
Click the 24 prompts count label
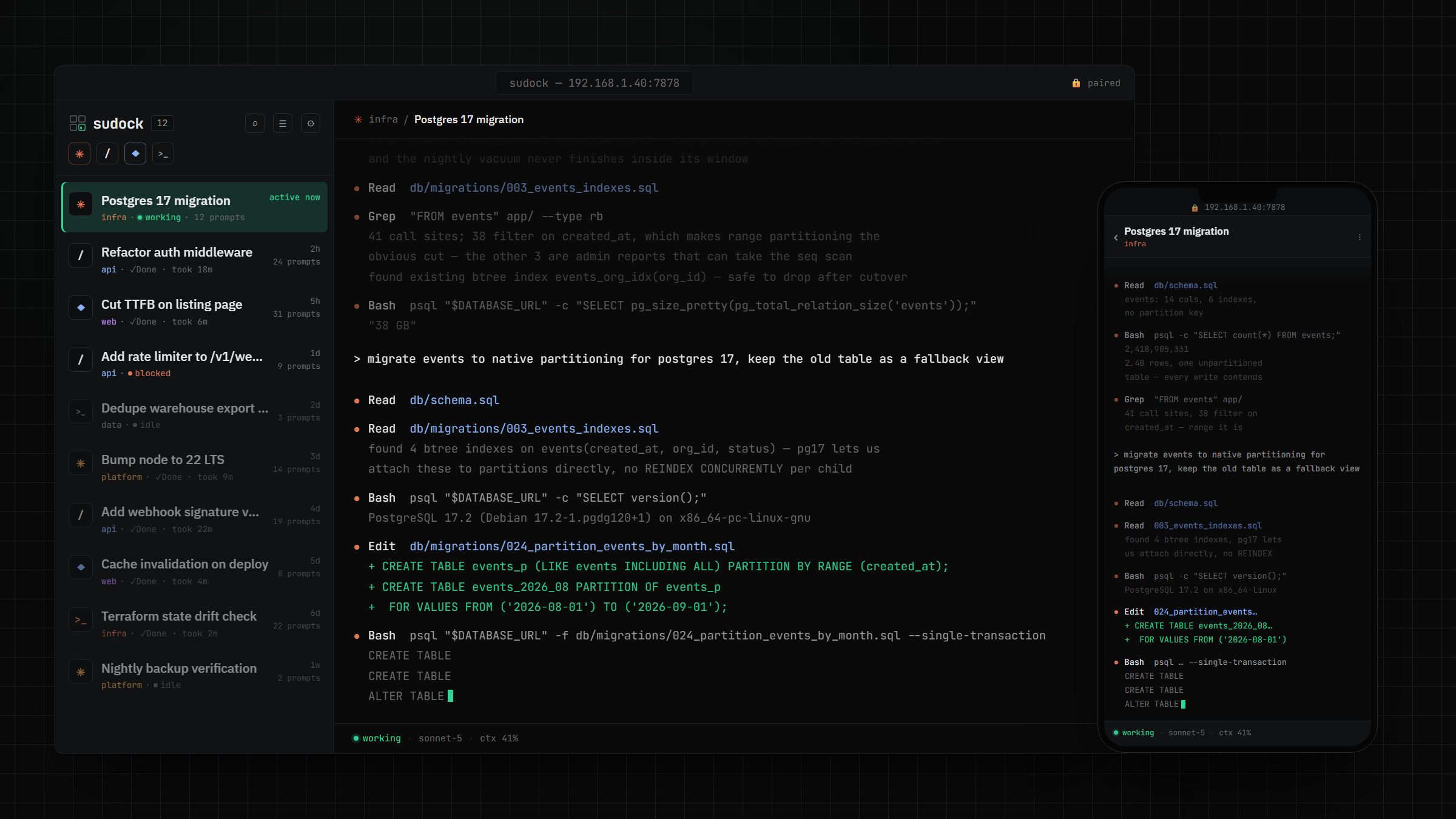(x=296, y=262)
